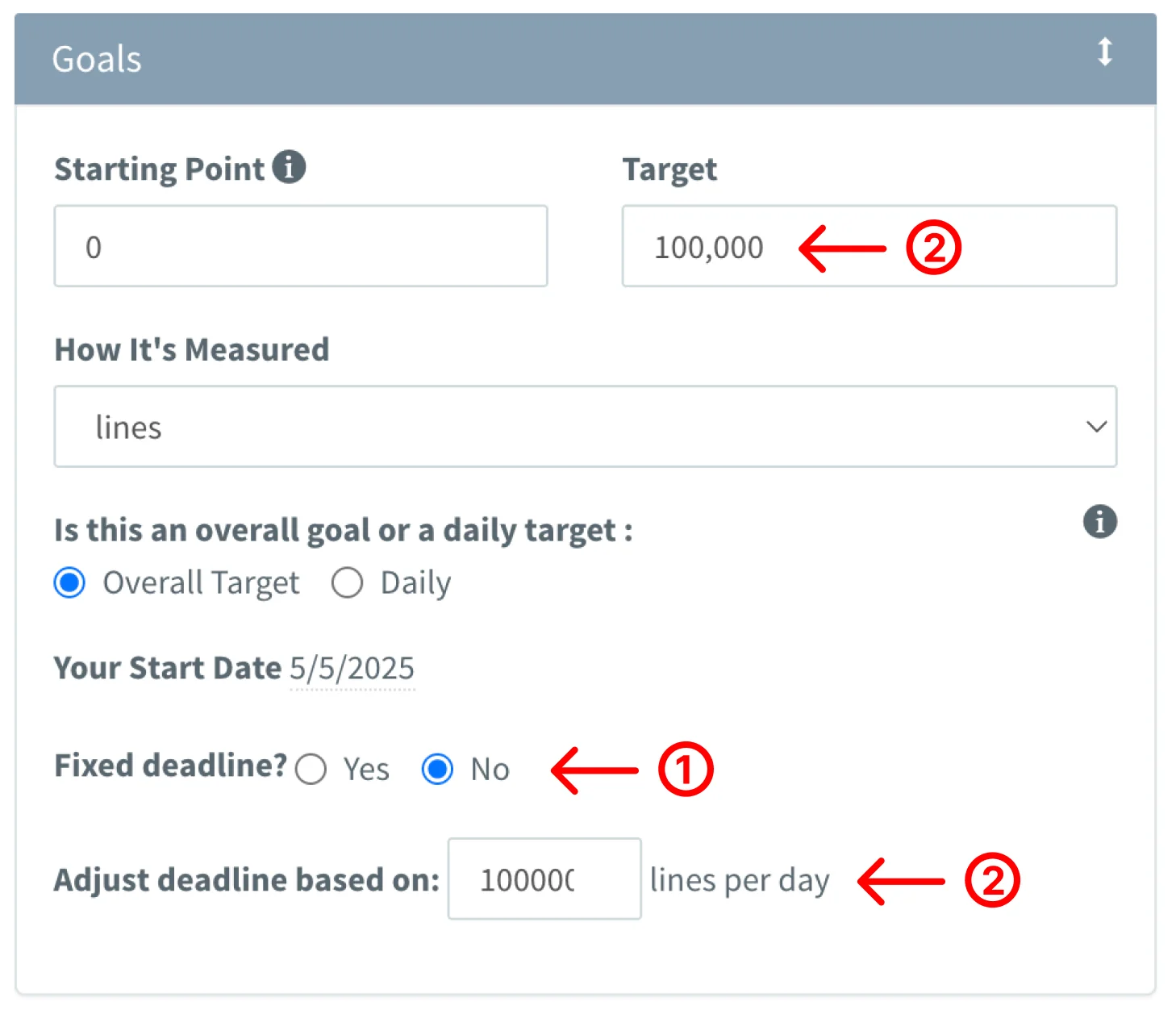Choose Yes for Fixed deadline
Screen dimensions: 1176x1010
311,769
